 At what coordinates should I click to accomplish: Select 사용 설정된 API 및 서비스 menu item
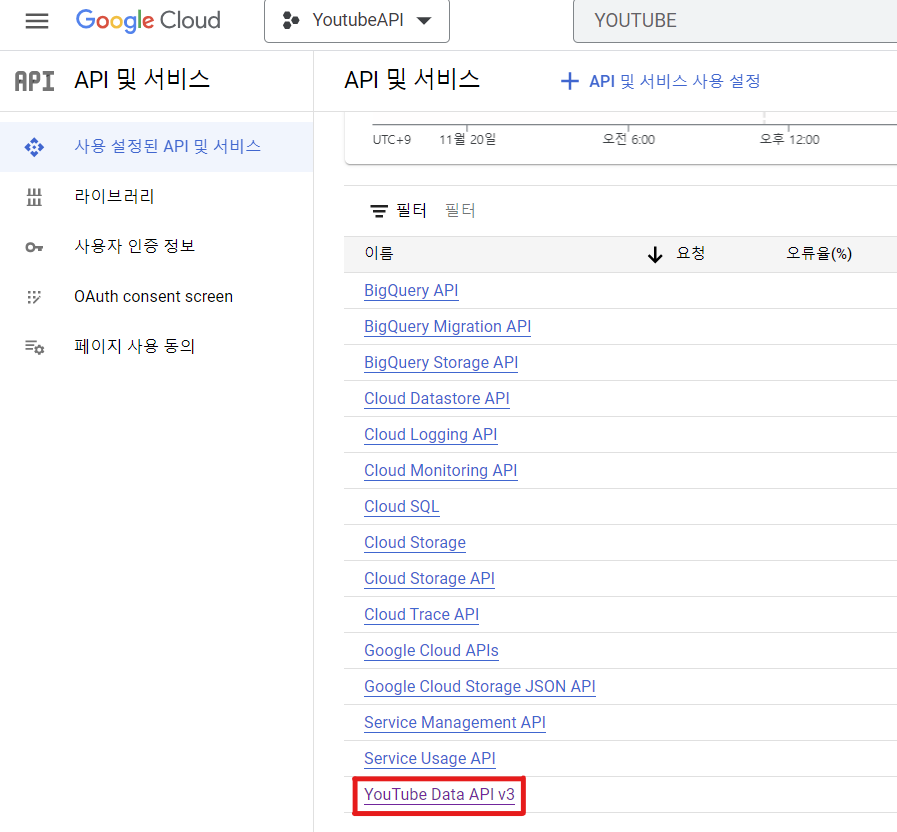point(156,146)
